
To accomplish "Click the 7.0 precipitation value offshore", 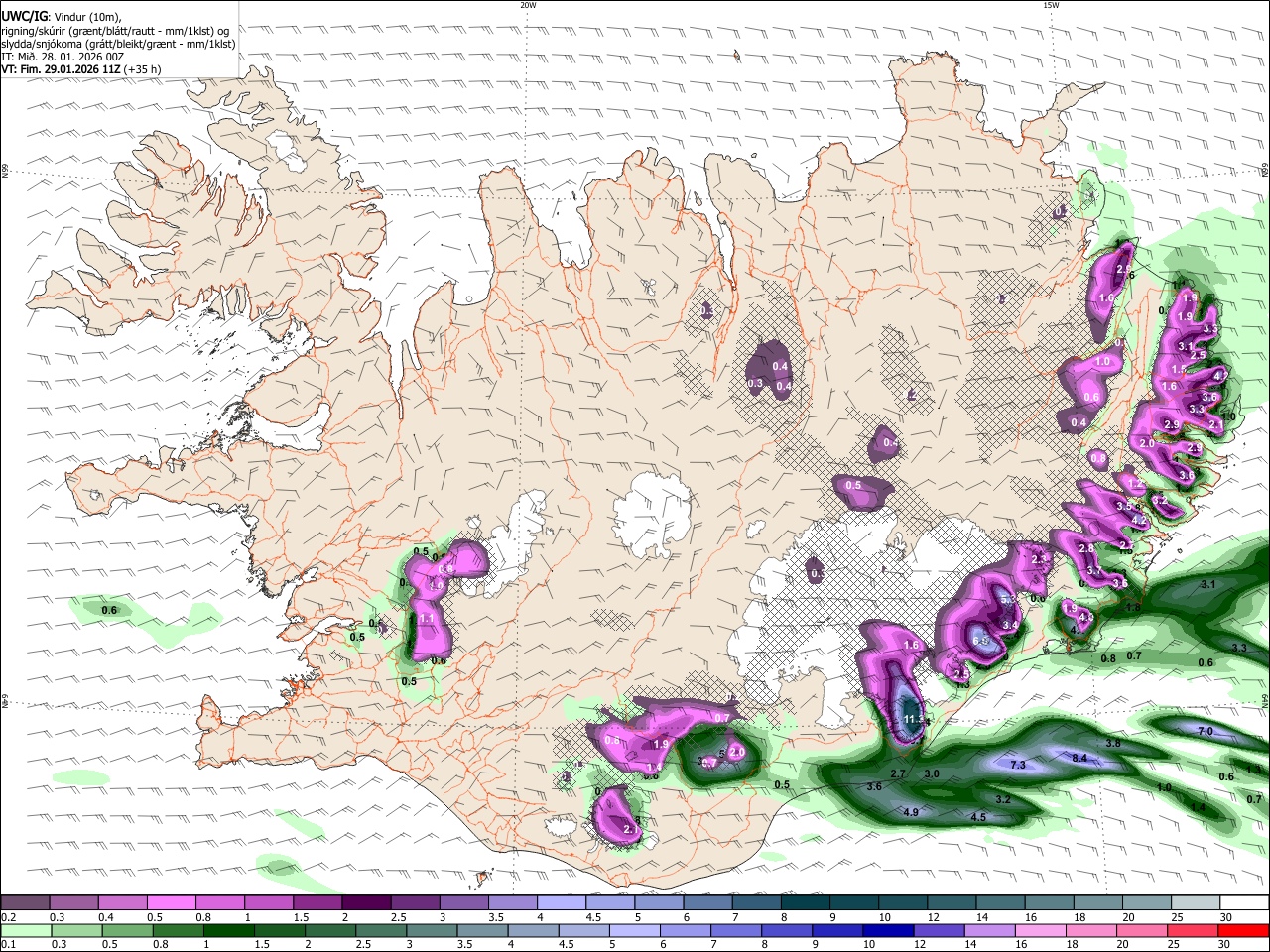I will pyautogui.click(x=1206, y=731).
